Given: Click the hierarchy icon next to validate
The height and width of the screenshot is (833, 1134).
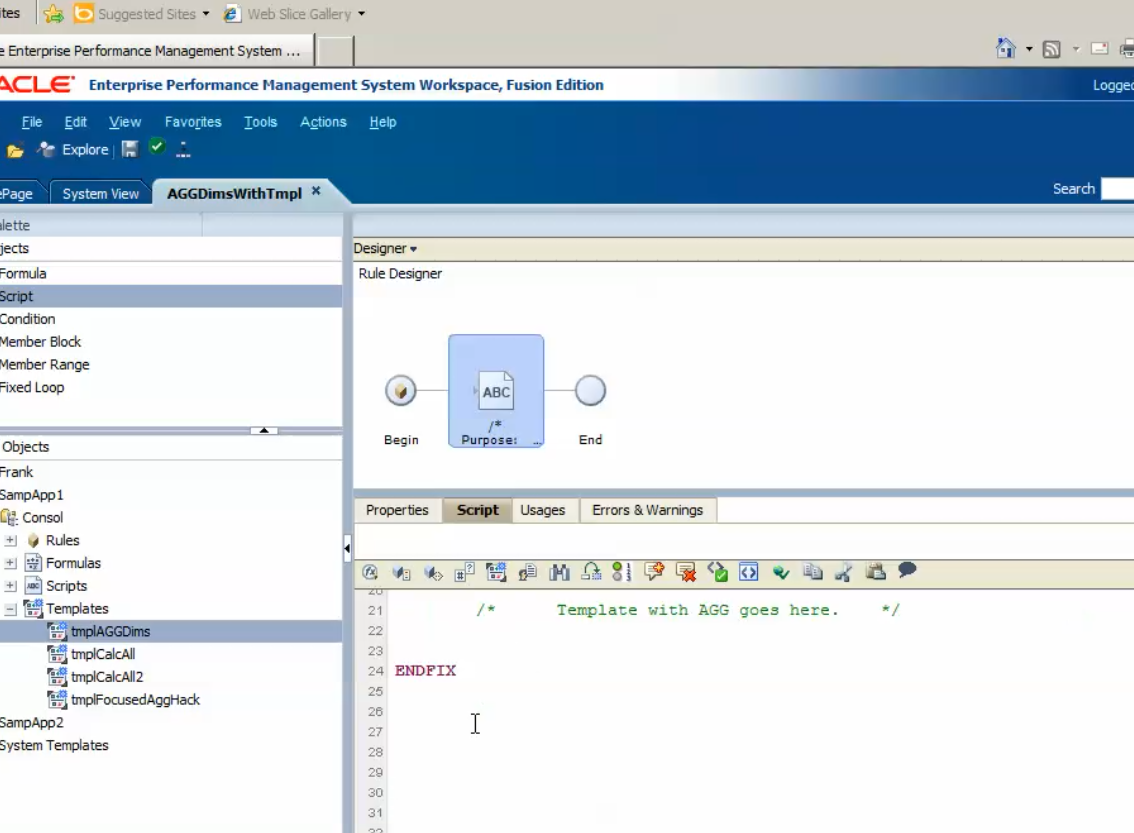Looking at the screenshot, I should 183,150.
